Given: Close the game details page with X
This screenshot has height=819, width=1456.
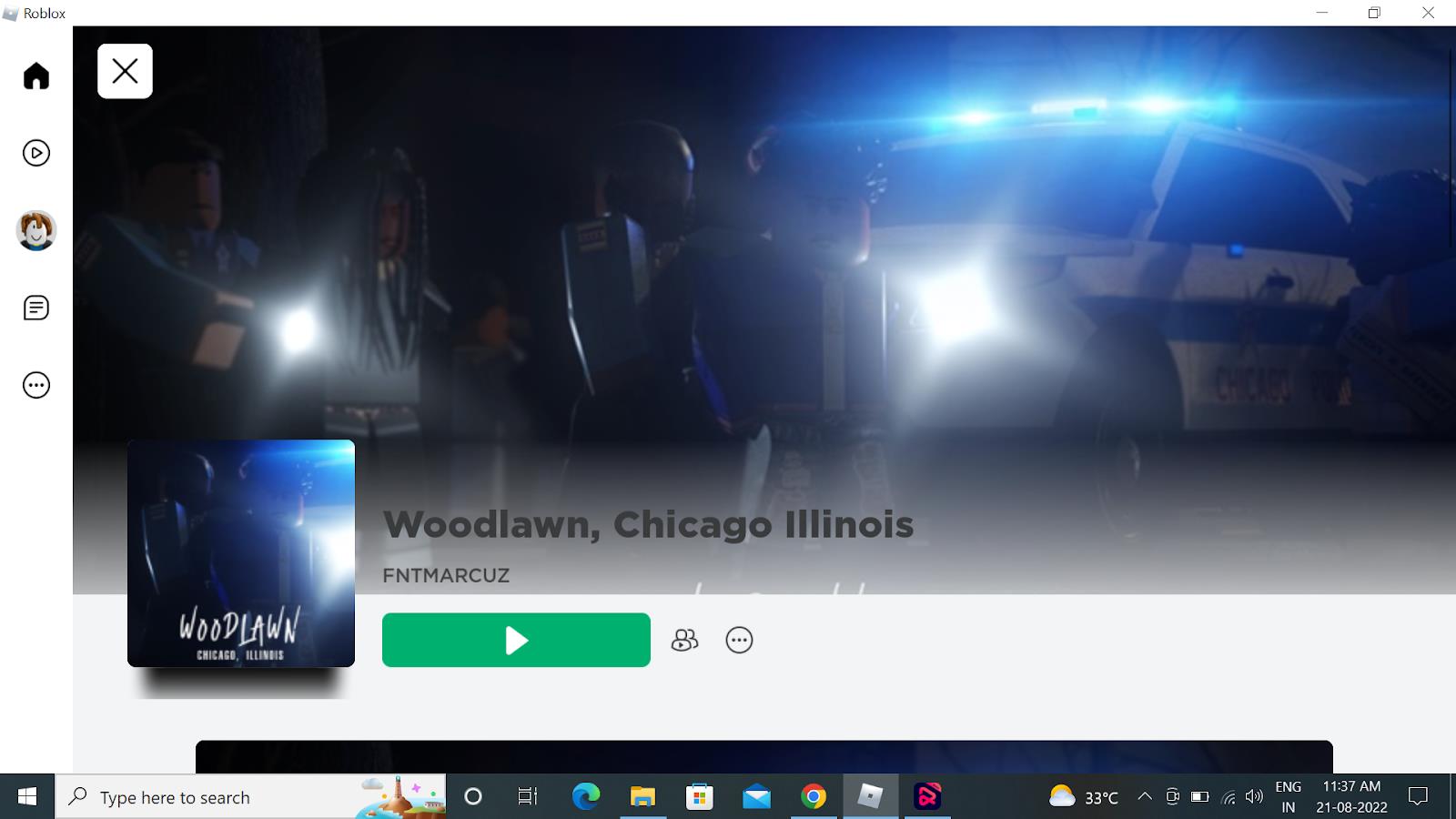Looking at the screenshot, I should click(125, 71).
